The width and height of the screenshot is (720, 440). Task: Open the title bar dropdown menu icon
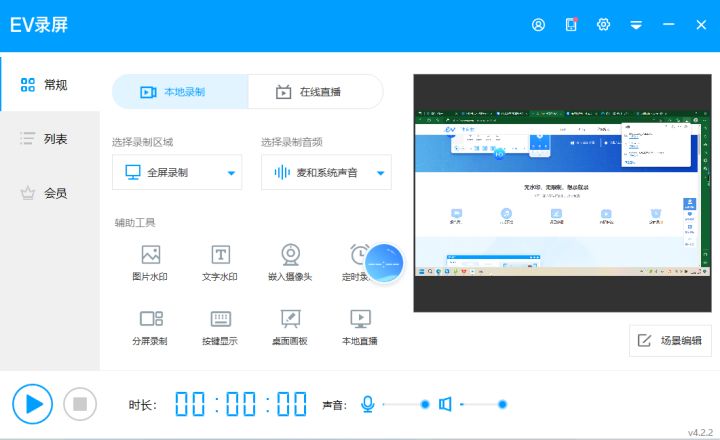point(636,25)
